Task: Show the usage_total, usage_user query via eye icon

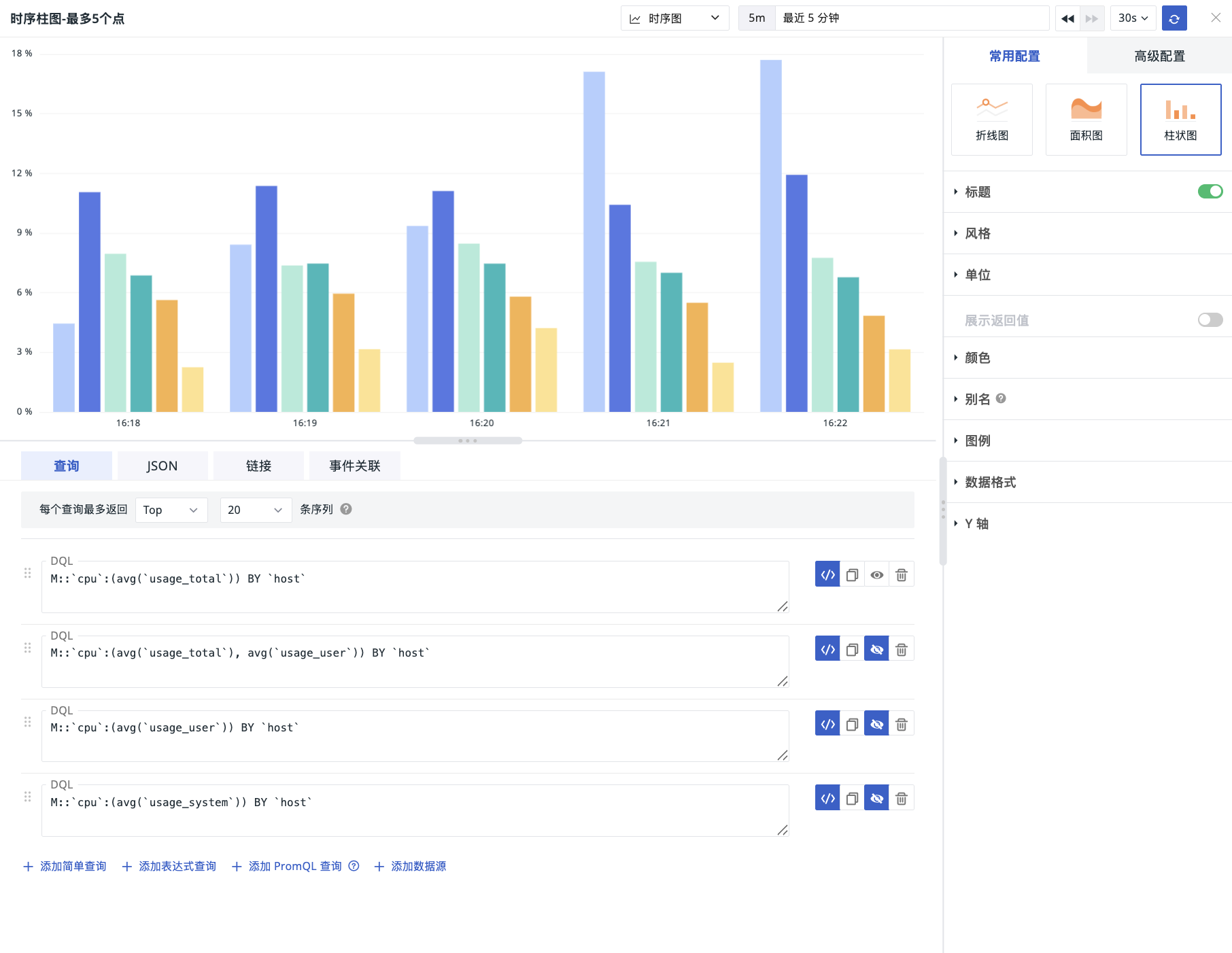Action: click(x=877, y=650)
